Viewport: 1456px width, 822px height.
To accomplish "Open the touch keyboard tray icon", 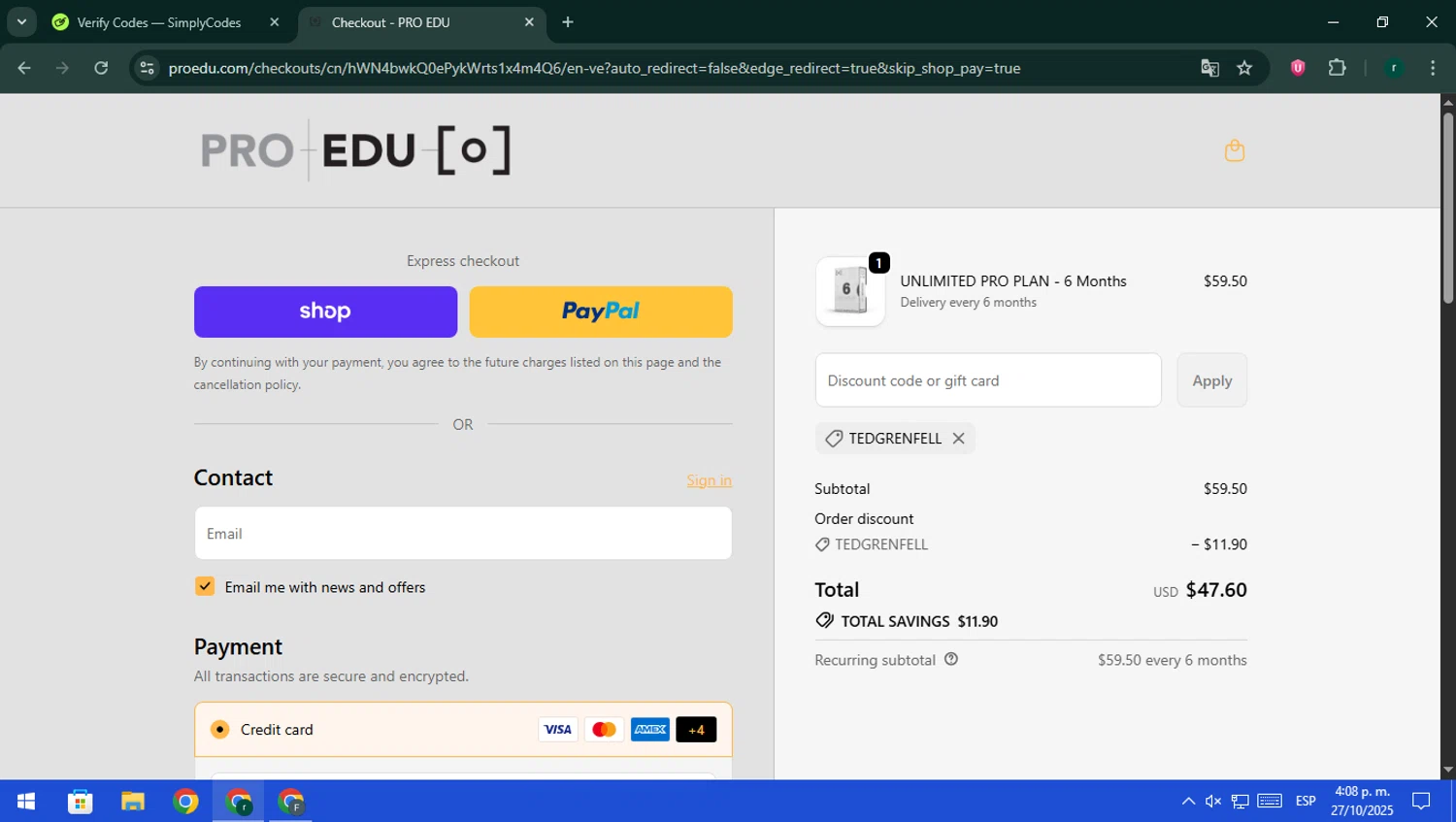I will point(1270,801).
